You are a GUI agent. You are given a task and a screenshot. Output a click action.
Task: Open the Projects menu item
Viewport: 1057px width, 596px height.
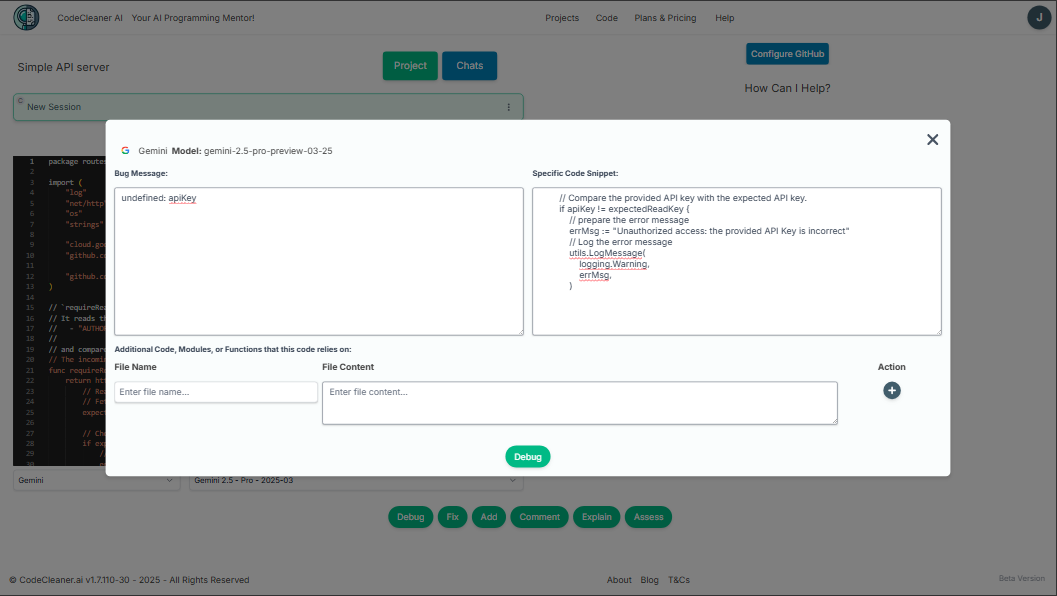pyautogui.click(x=562, y=18)
